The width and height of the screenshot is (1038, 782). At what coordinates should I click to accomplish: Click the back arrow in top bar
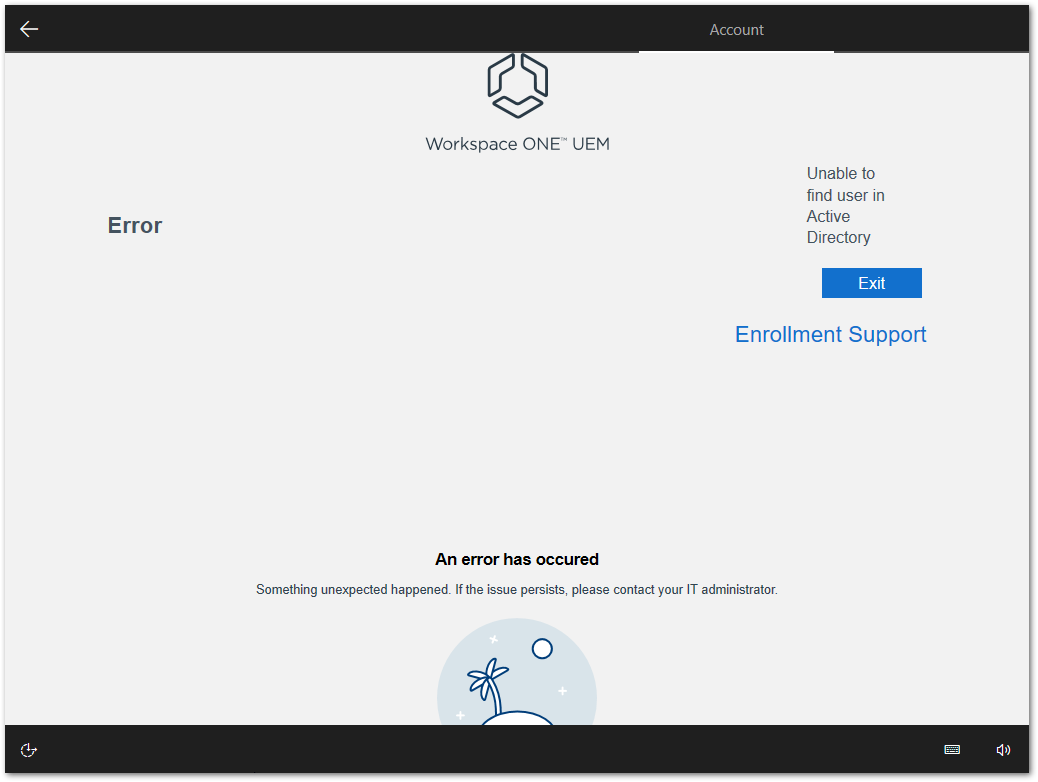point(29,29)
